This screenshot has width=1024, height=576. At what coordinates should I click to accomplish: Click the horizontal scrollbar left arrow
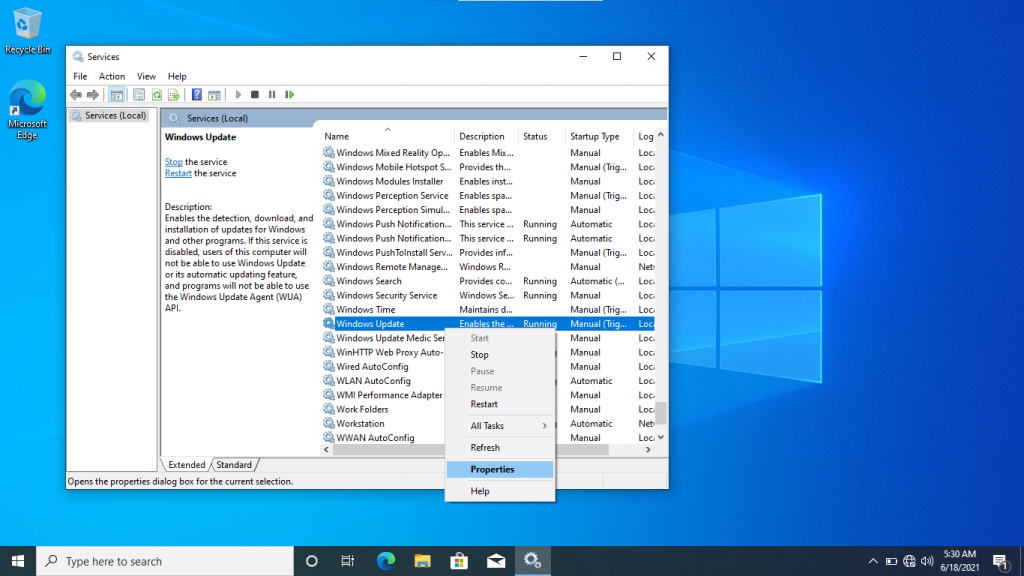click(x=327, y=450)
